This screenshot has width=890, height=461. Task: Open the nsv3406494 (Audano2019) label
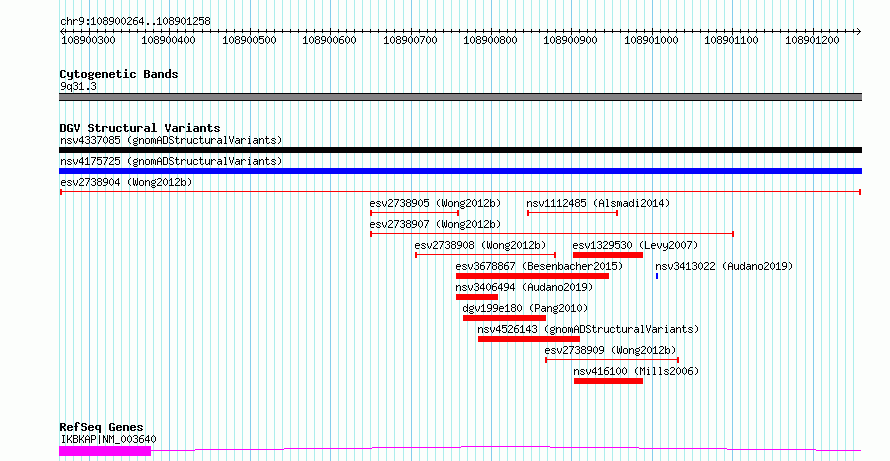tap(524, 287)
